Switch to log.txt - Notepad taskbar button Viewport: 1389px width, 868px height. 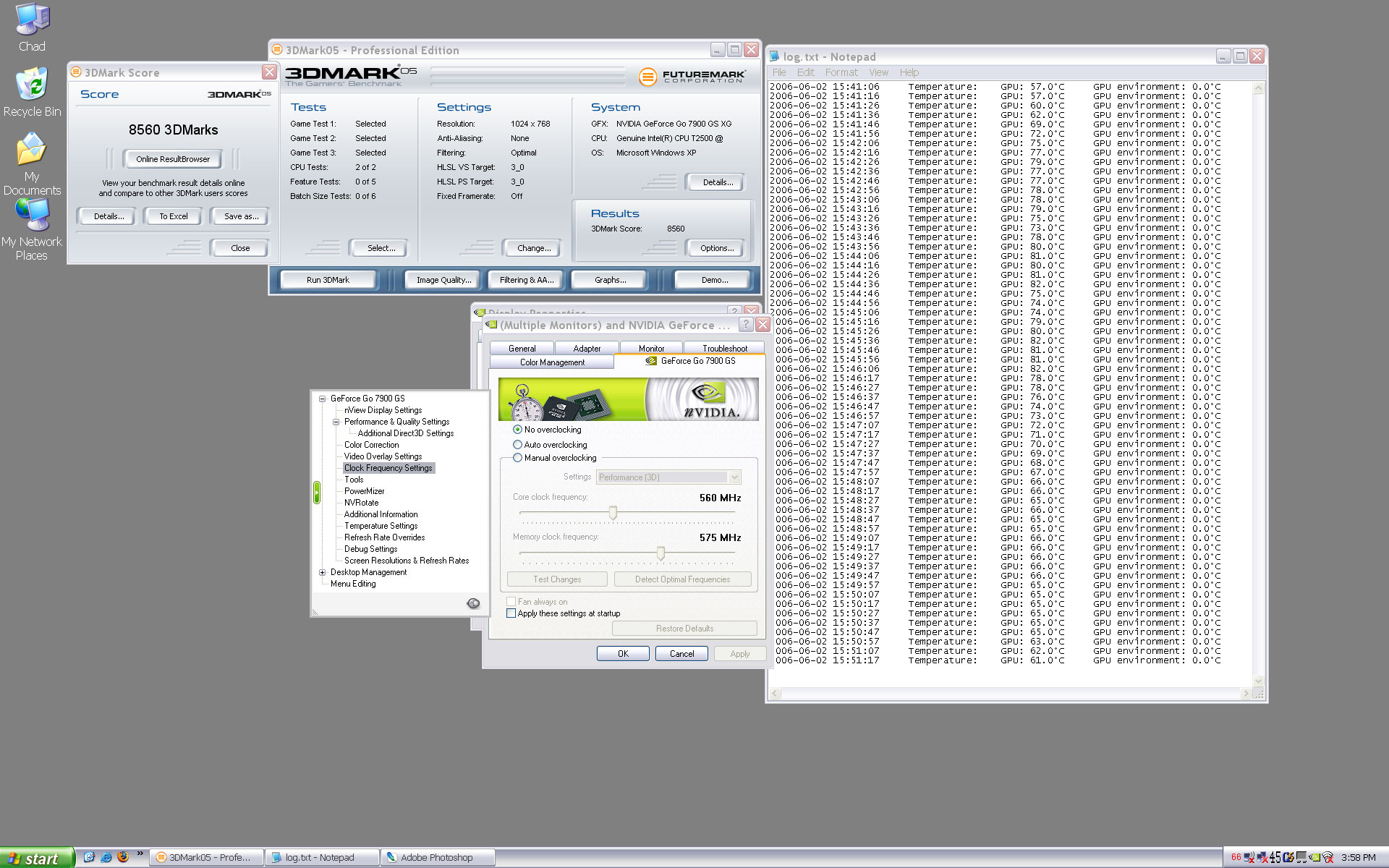point(323,858)
